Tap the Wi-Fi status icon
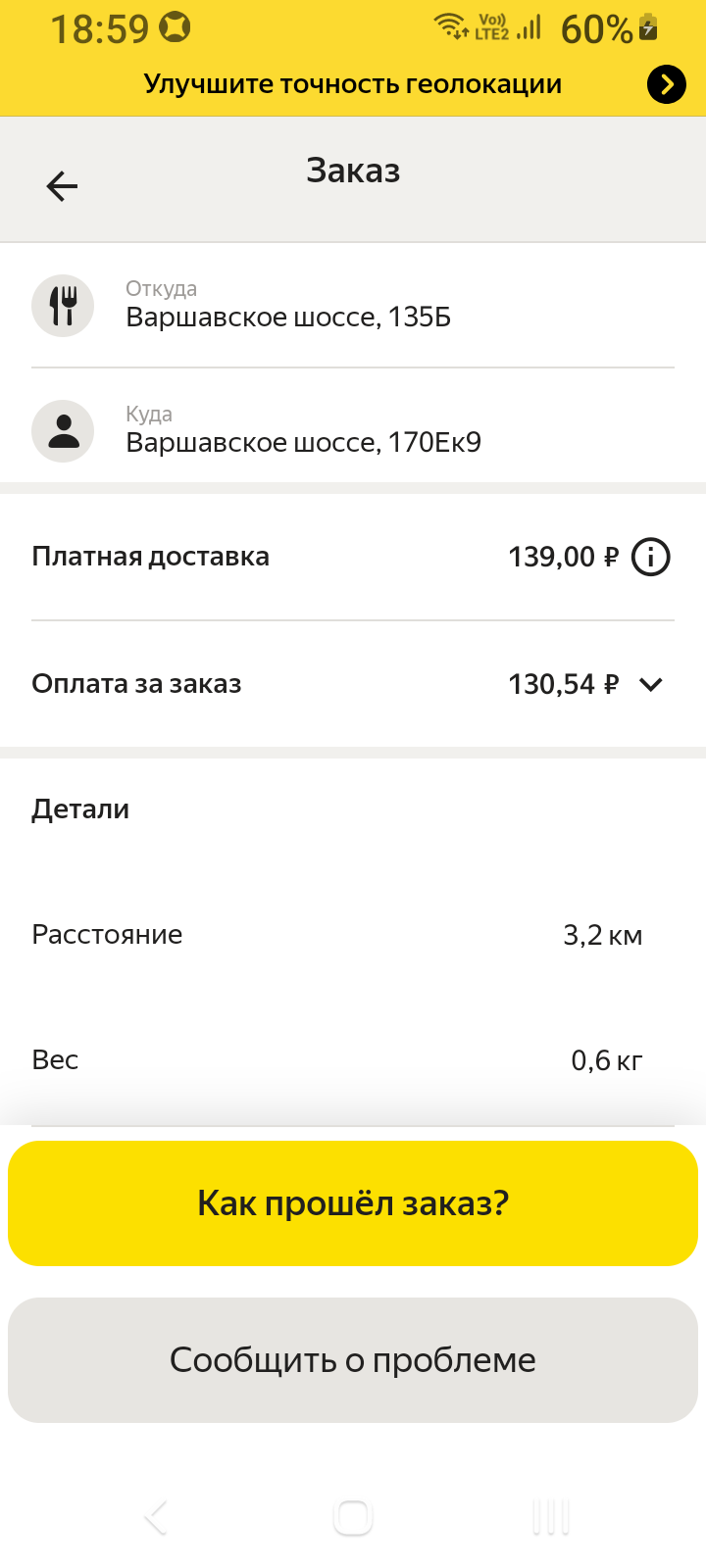 coord(451,27)
